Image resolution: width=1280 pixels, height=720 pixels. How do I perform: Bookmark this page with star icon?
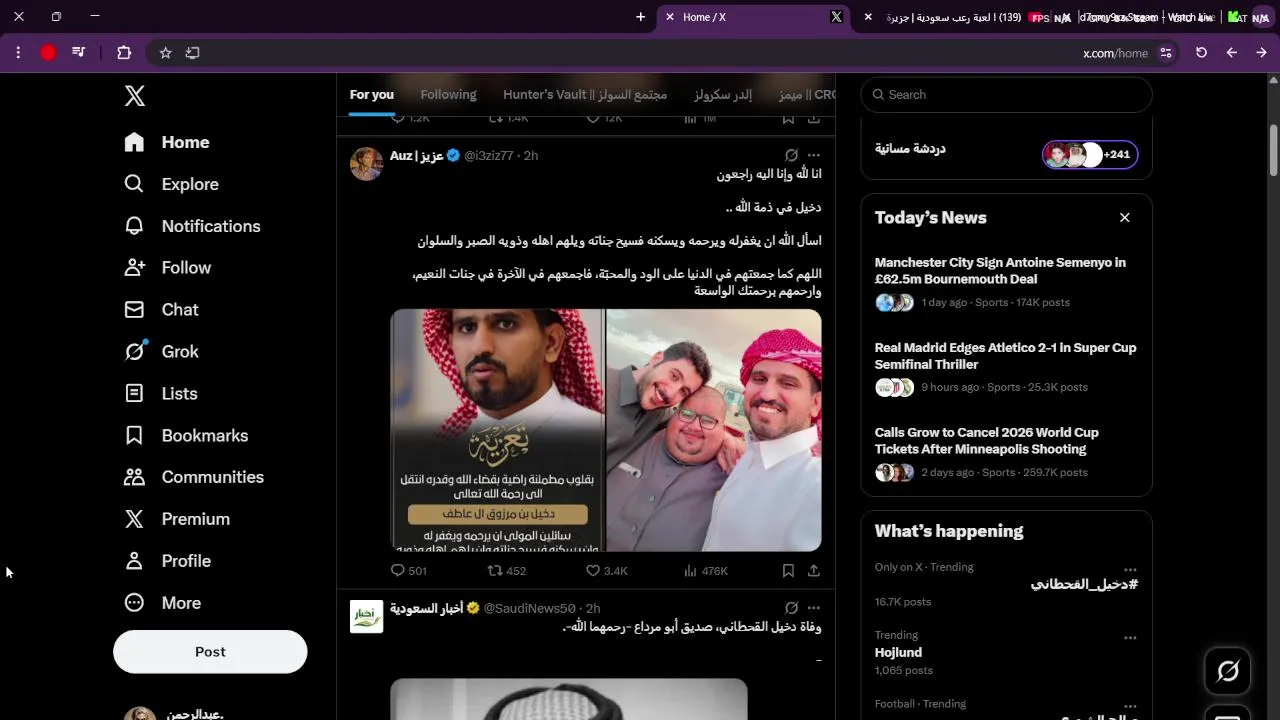(166, 53)
